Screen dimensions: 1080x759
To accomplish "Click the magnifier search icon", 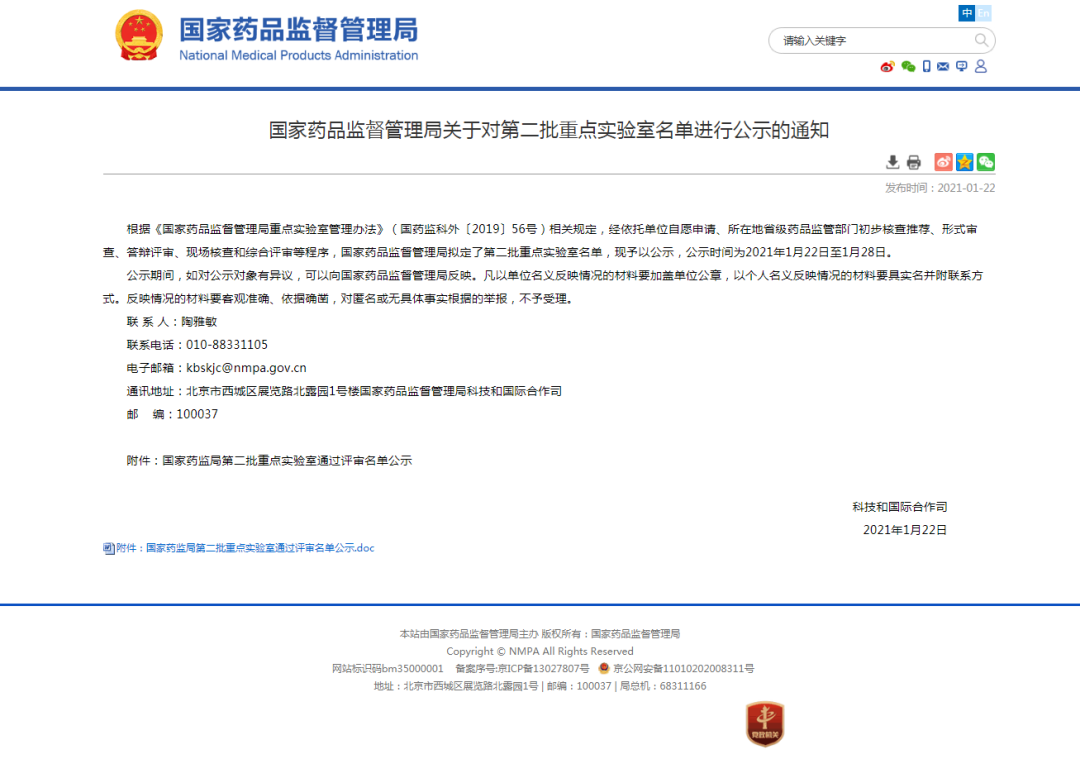I will click(981, 41).
